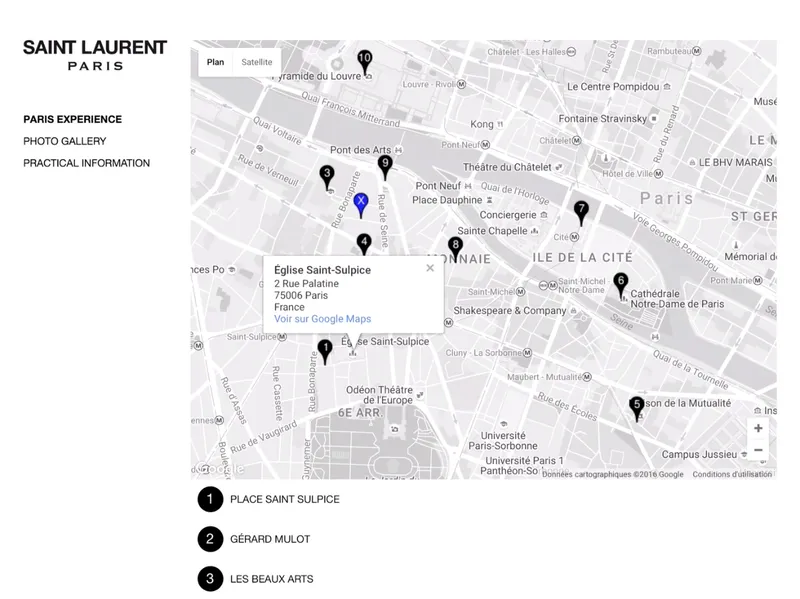Select map marker number 6 at Notre-Dame
The image size is (800, 599).
621,284
